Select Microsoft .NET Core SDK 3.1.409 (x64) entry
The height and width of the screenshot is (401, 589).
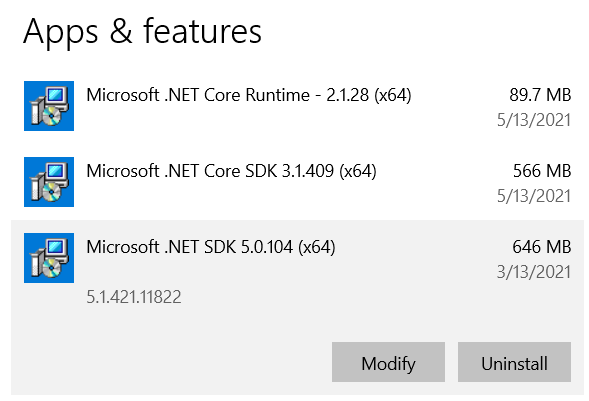tap(297, 182)
